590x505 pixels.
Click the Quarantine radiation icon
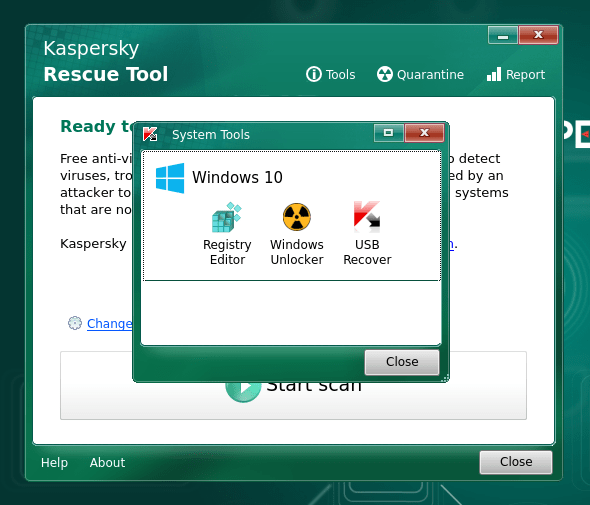385,74
